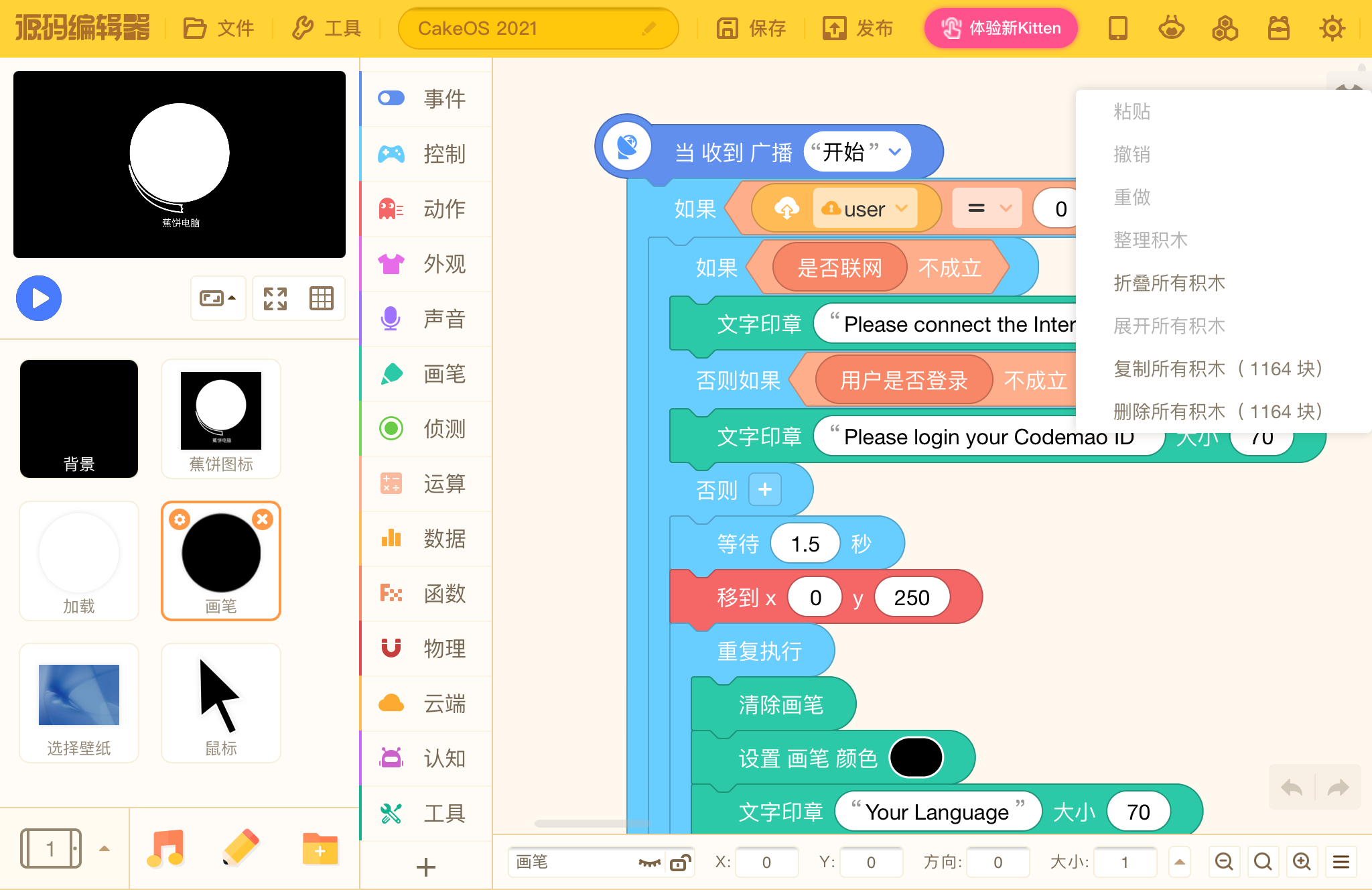Image resolution: width=1372 pixels, height=890 pixels.
Task: Expand sprite properties arrow next to 大小
Action: (x=1180, y=862)
